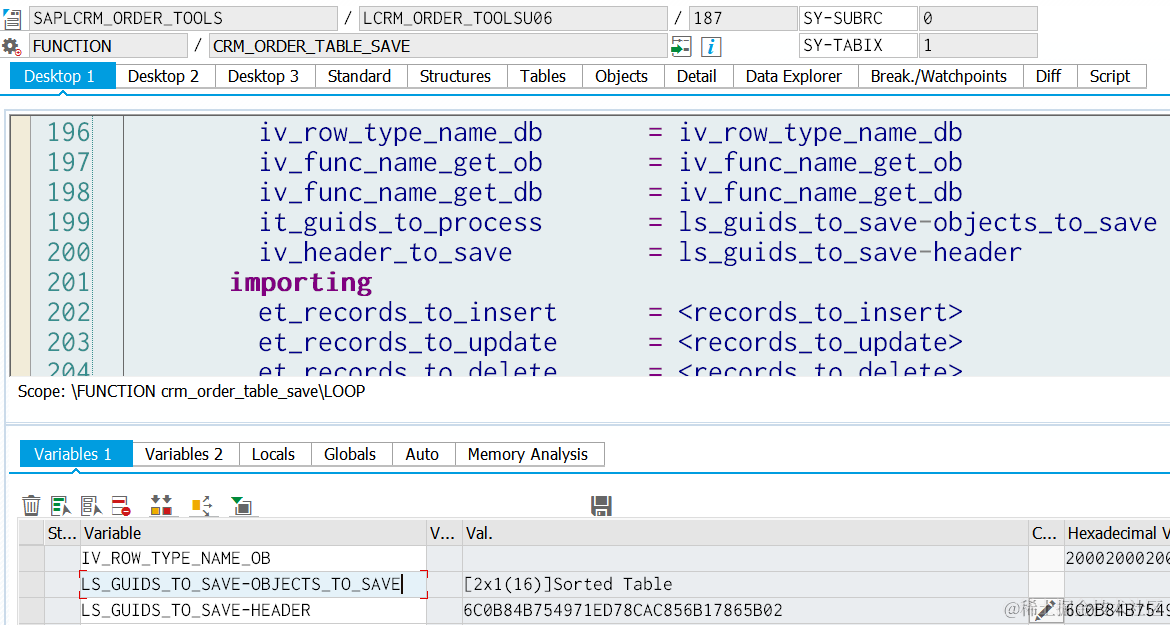The height and width of the screenshot is (625, 1170).
Task: Click the green triangle over gray box icon
Action: tap(242, 506)
